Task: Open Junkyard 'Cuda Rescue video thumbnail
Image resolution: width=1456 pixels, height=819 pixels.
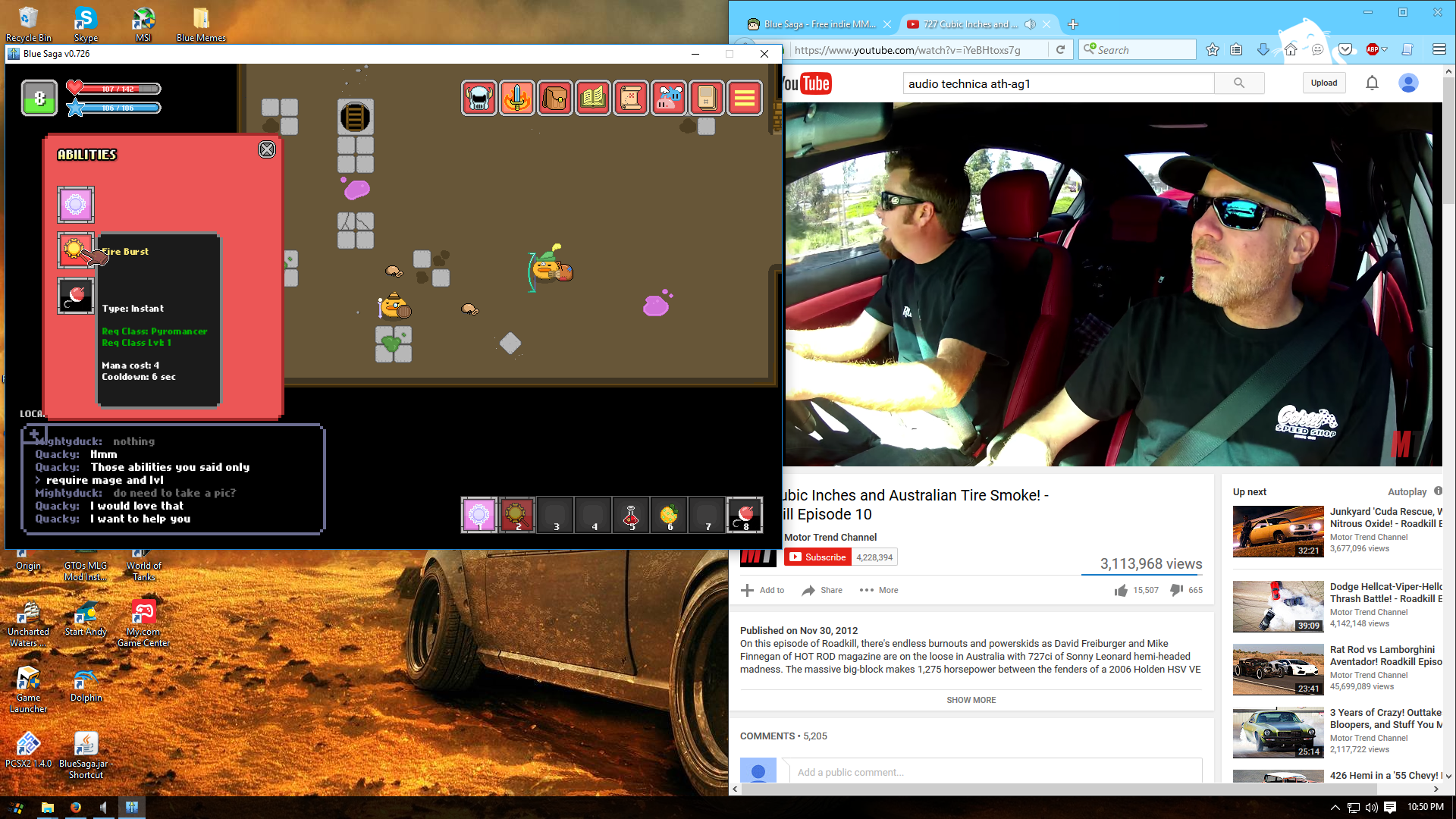Action: tap(1279, 532)
